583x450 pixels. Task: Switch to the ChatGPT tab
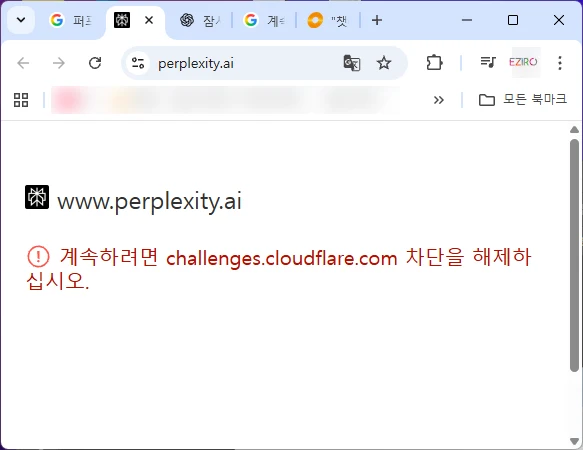[200, 20]
